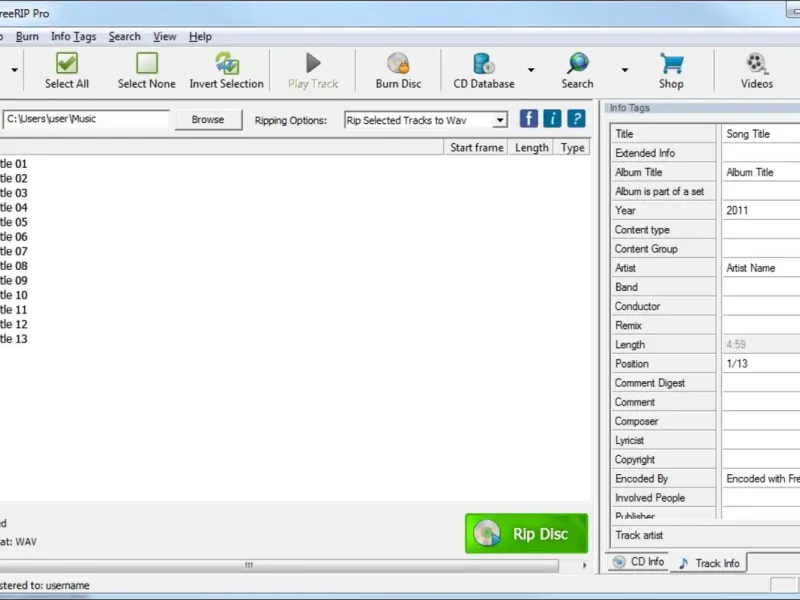Viewport: 800px width, 600px height.
Task: Expand the CD Database dropdown arrow
Action: tap(531, 70)
